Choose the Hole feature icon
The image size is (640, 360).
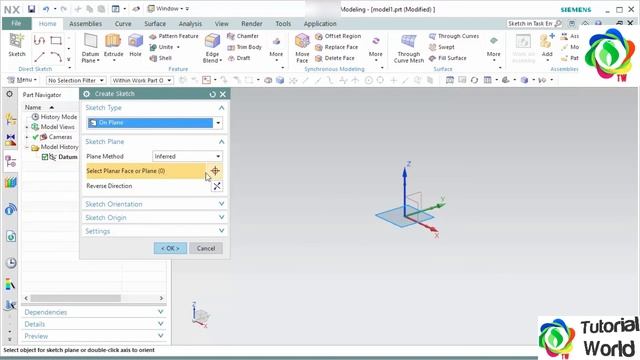click(135, 46)
